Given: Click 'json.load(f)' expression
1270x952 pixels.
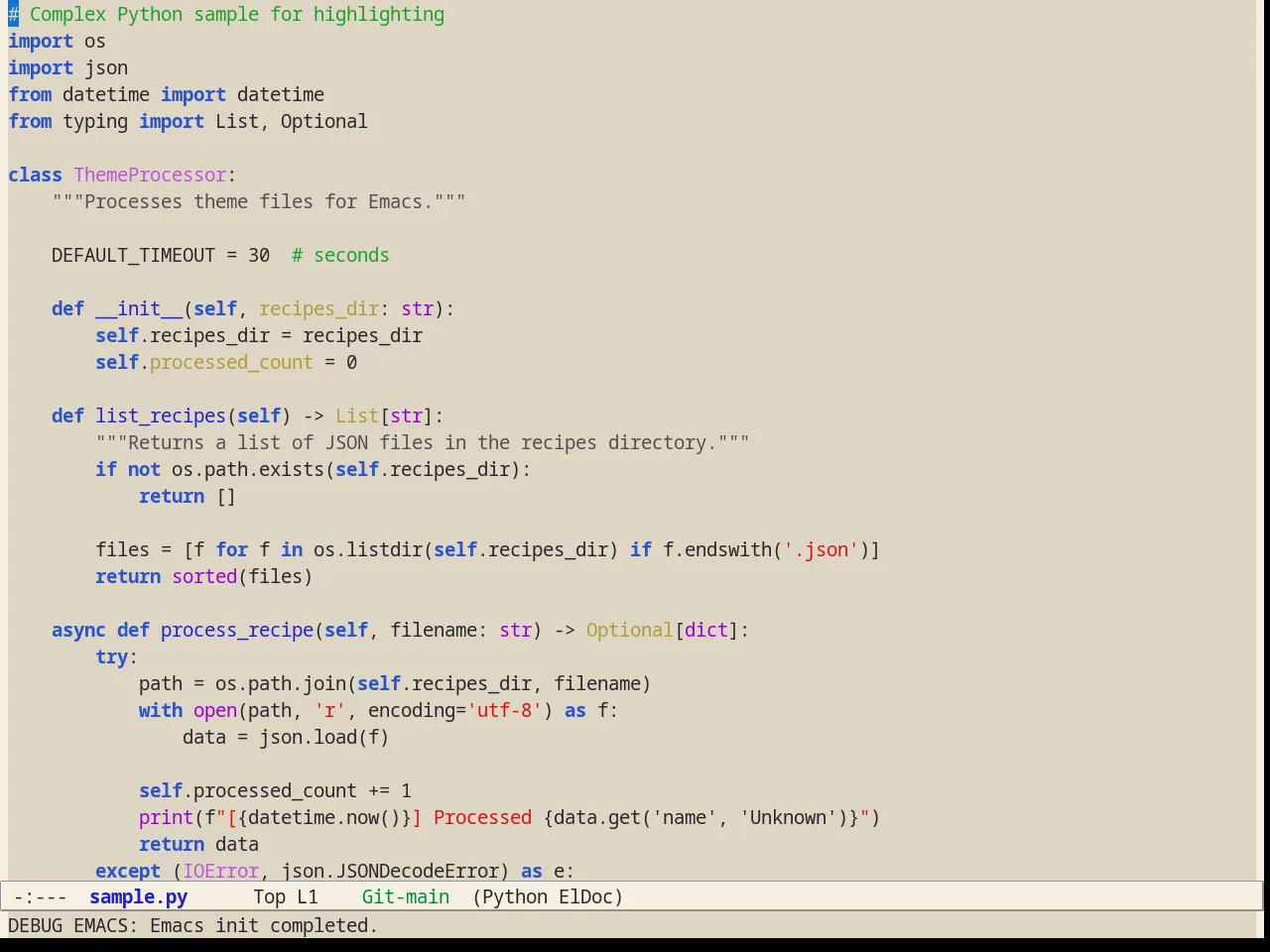Looking at the screenshot, I should 324,738.
